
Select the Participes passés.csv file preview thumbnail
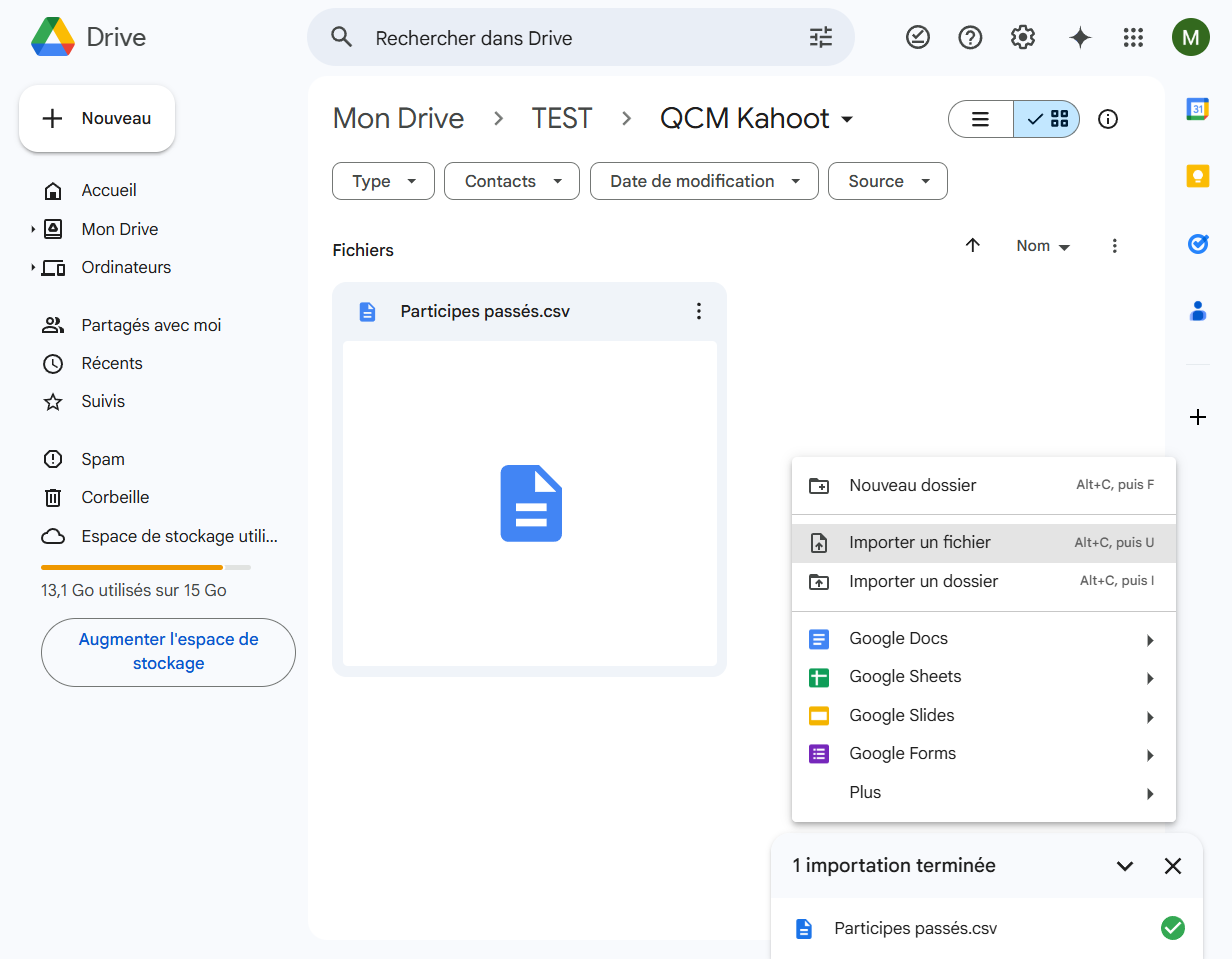[x=530, y=503]
